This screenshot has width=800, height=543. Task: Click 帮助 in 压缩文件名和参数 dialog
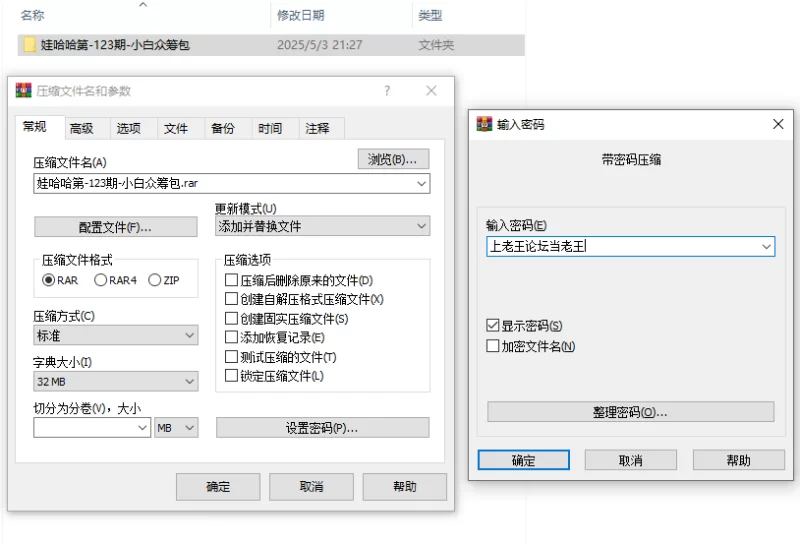tap(405, 487)
